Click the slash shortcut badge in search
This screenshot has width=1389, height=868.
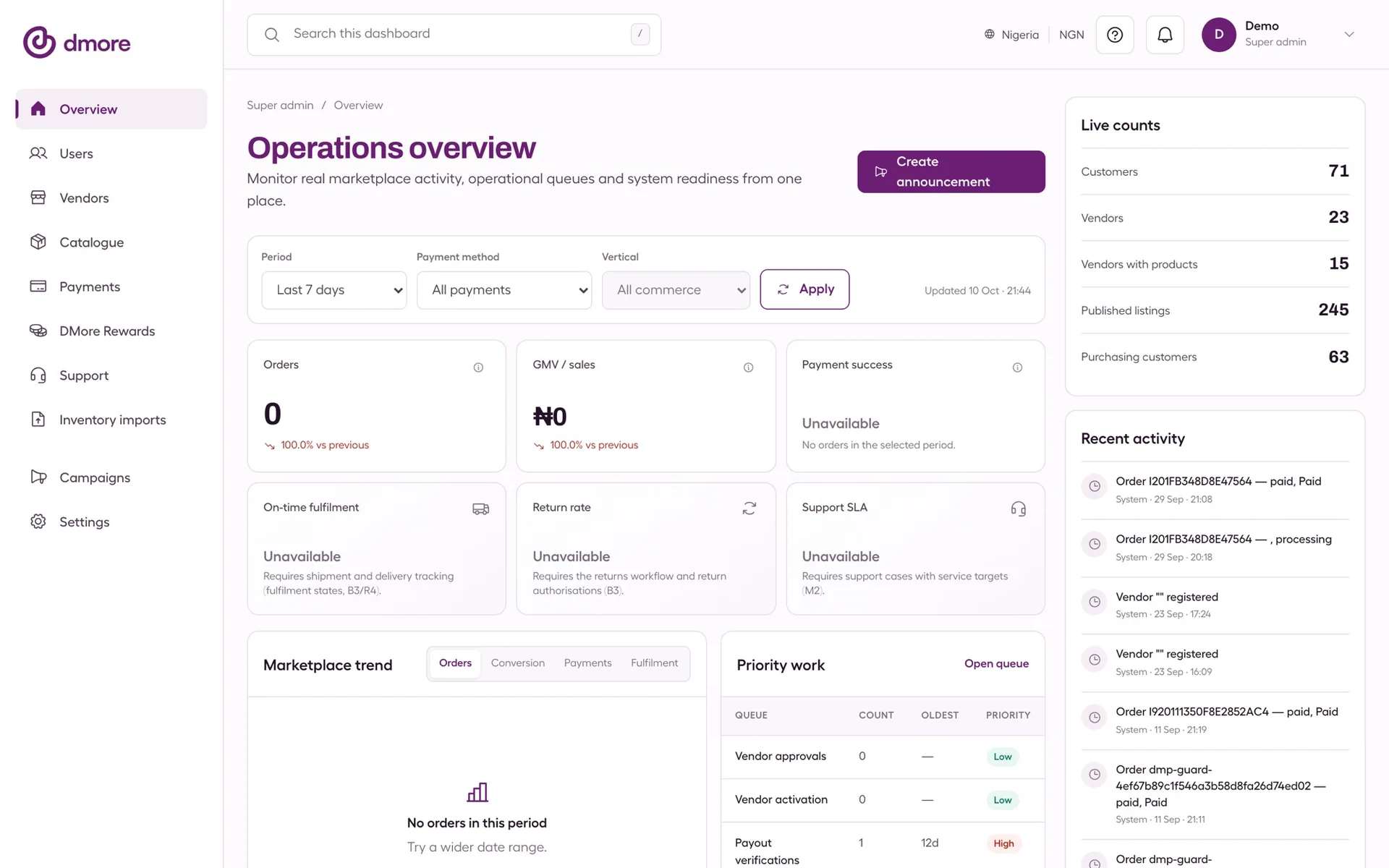tap(640, 34)
